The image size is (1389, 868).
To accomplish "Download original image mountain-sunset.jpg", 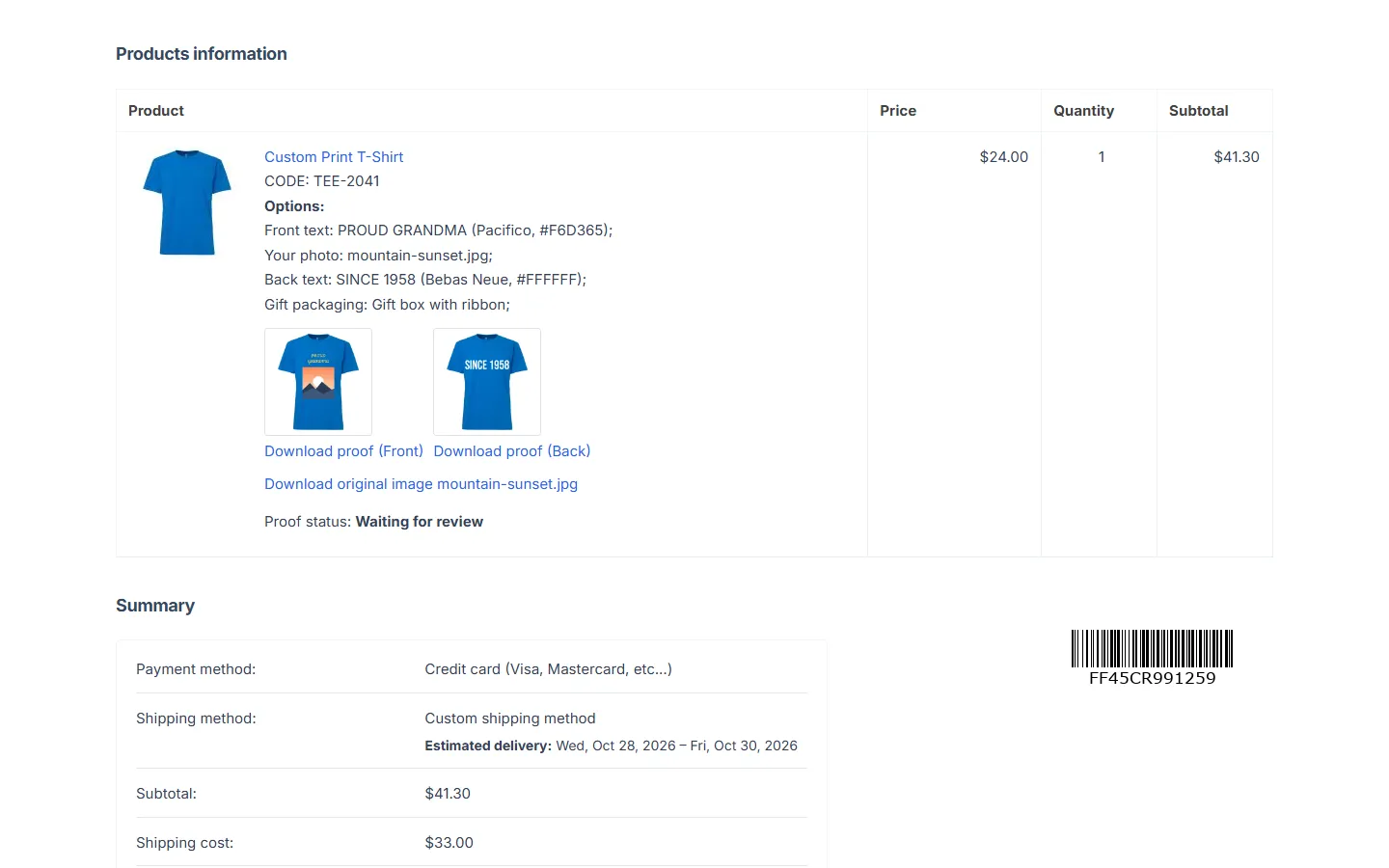I will [422, 484].
